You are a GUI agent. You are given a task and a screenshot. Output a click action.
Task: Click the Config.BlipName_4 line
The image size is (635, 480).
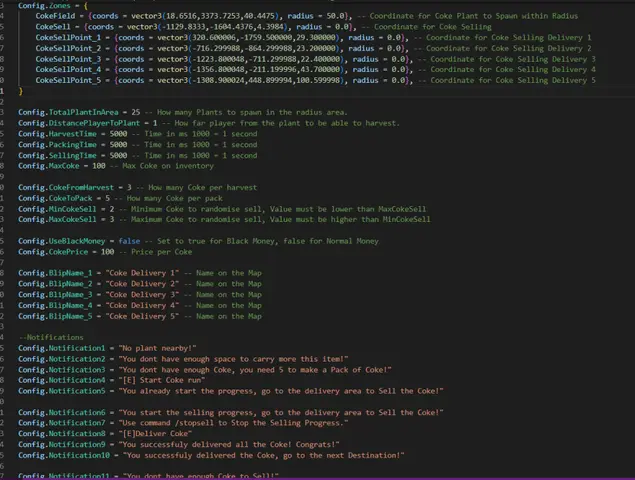click(x=140, y=305)
